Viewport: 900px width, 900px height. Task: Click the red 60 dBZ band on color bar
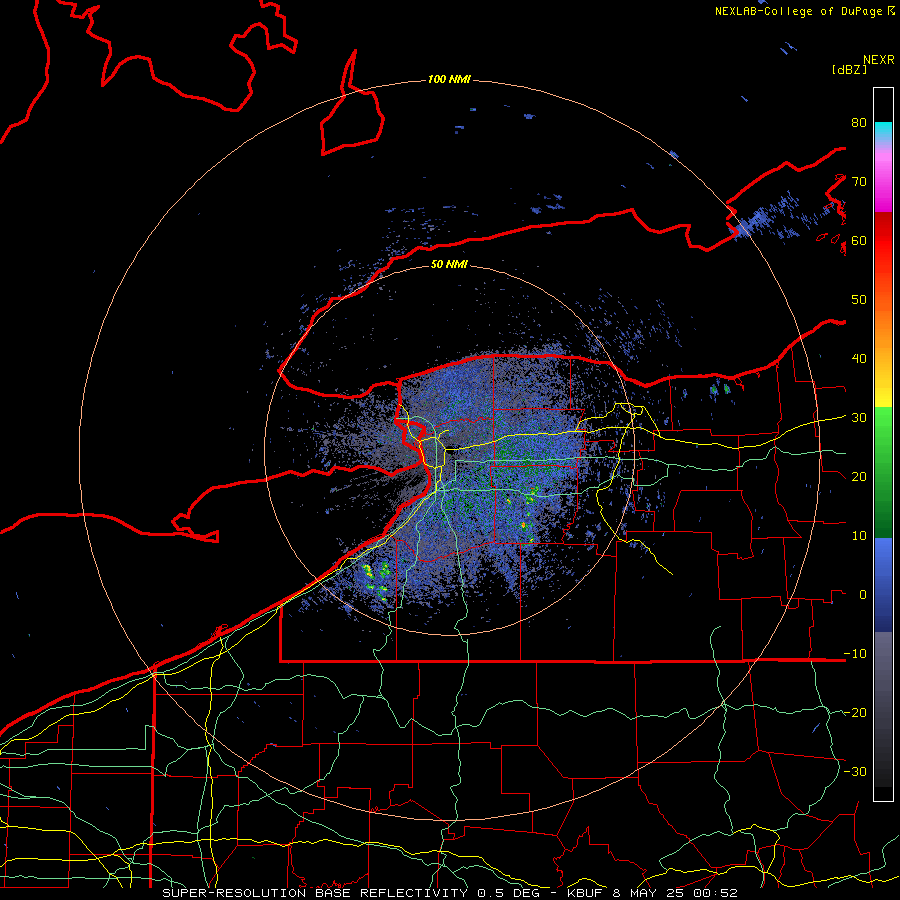click(x=883, y=241)
